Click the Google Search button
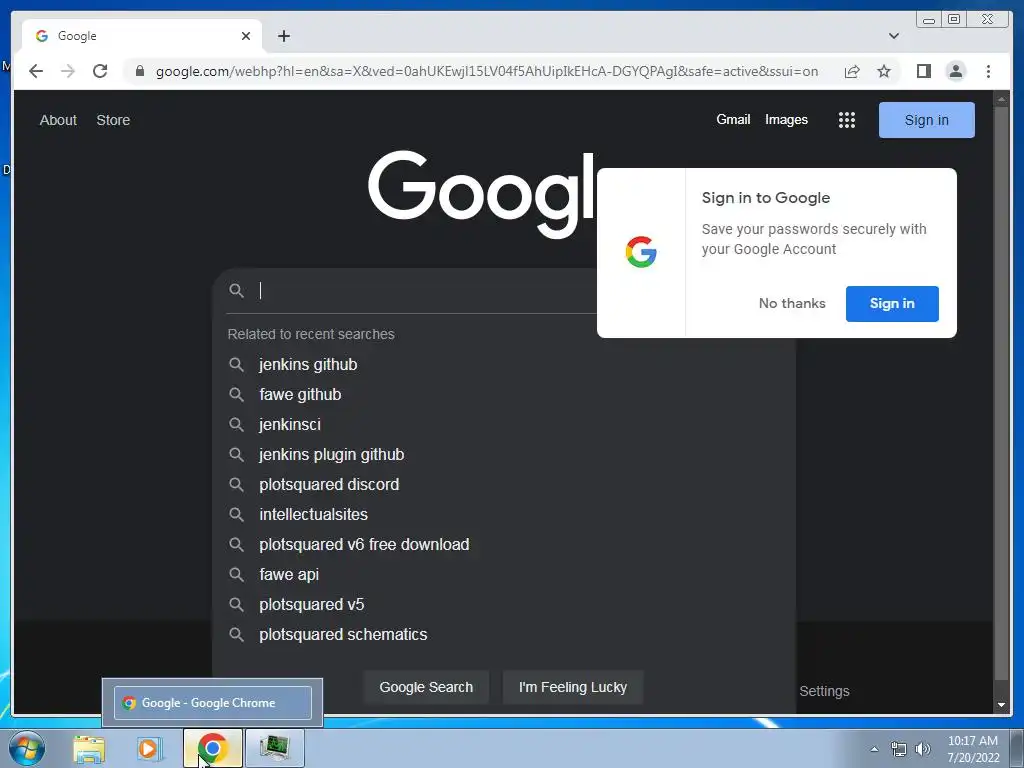This screenshot has height=768, width=1024. pos(426,687)
